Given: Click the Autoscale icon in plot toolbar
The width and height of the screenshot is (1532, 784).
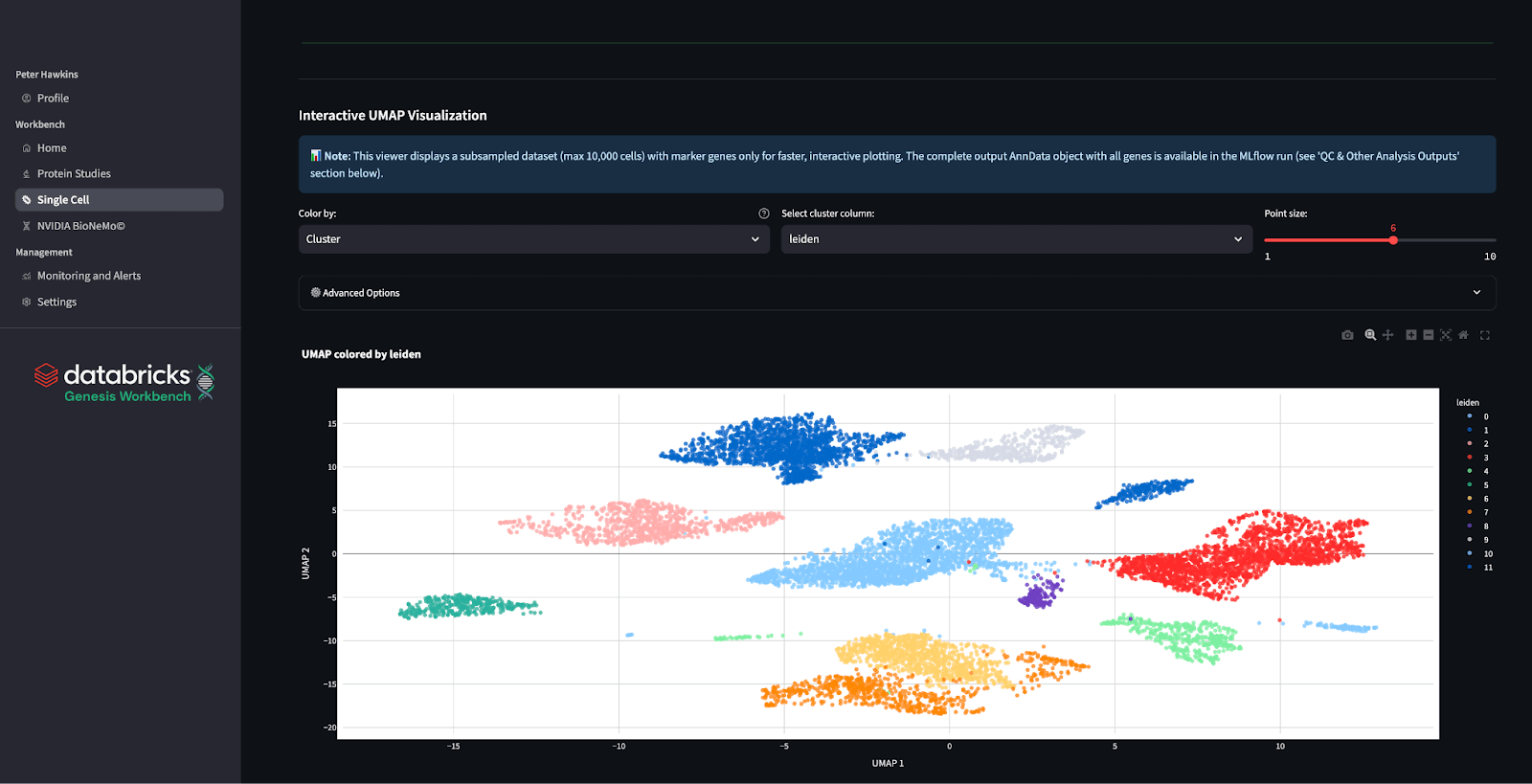Looking at the screenshot, I should click(1446, 335).
